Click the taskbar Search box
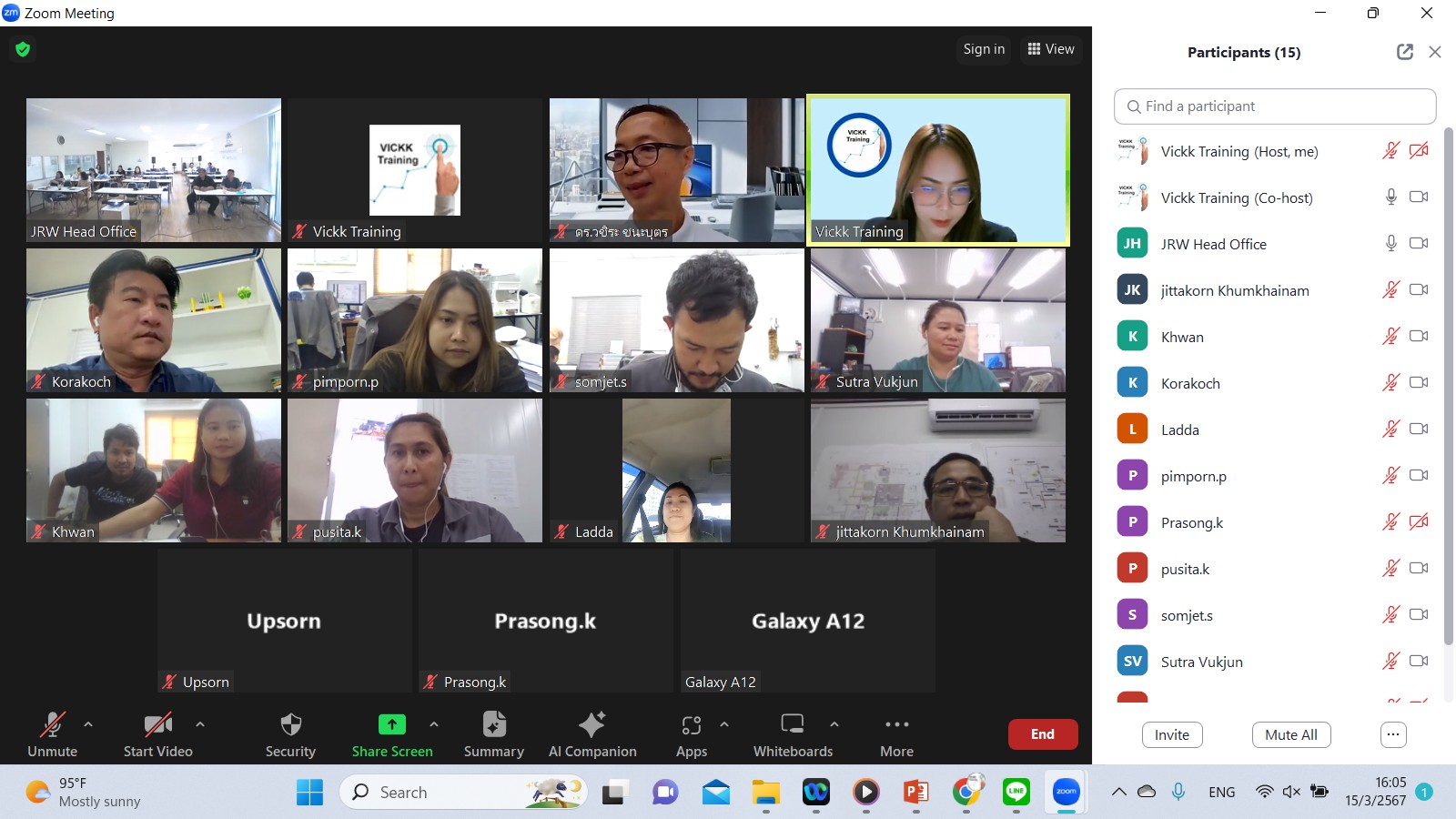The height and width of the screenshot is (819, 1456). pos(464,793)
